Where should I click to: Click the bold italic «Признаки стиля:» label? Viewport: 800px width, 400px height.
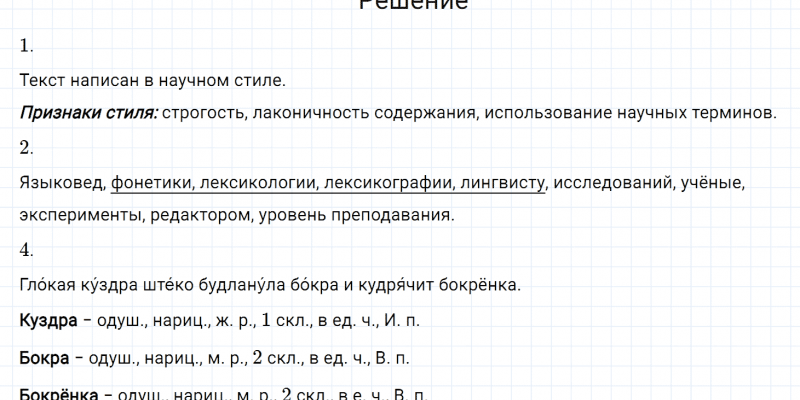[87, 113]
